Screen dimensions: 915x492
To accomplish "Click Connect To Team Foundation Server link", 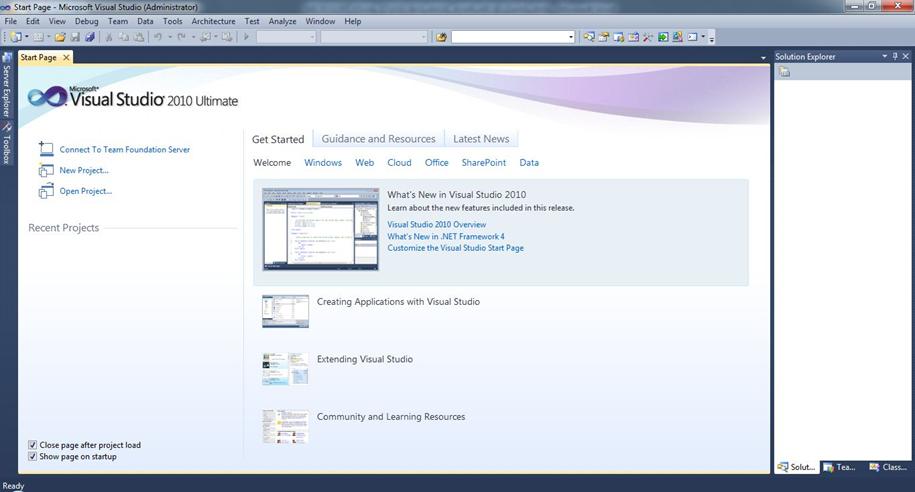I will (x=124, y=149).
